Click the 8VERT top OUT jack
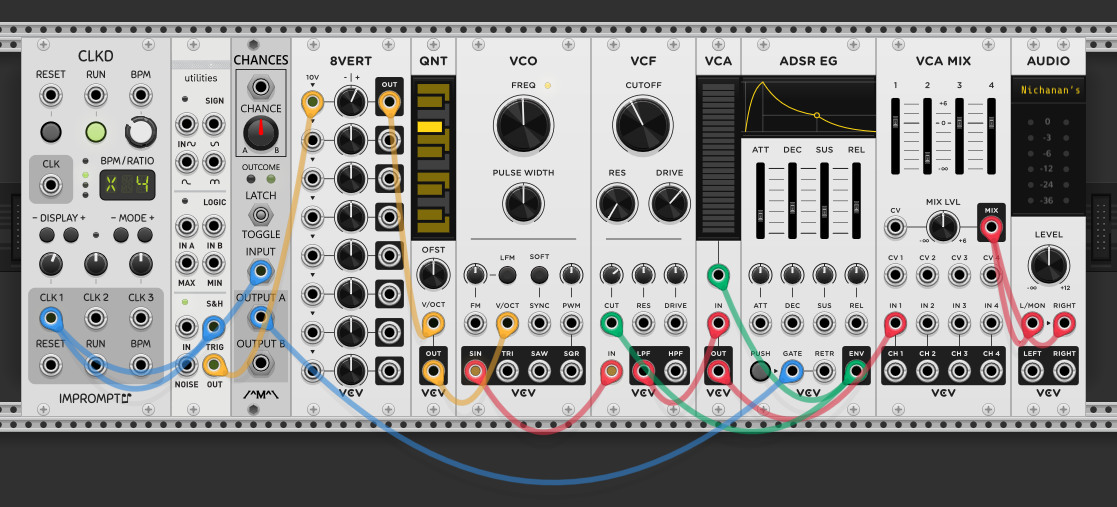 pos(389,103)
